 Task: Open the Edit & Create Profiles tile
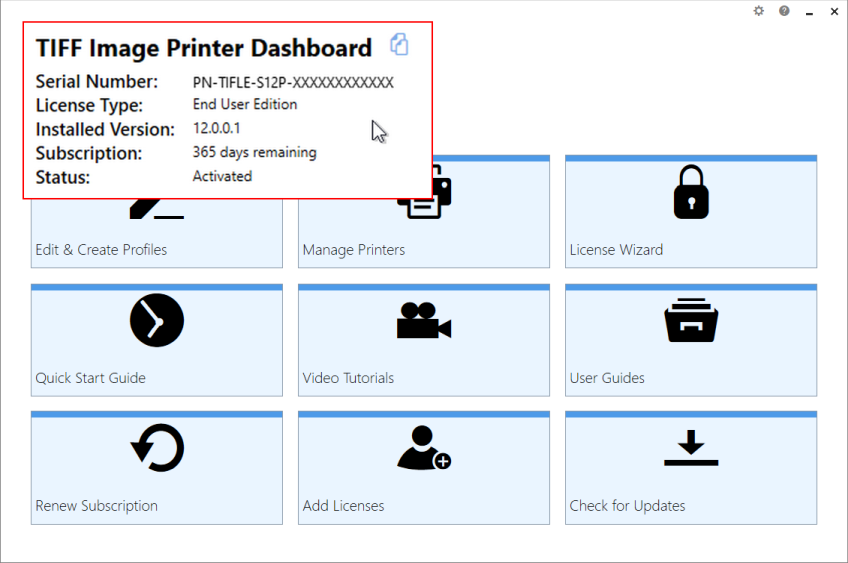157,233
